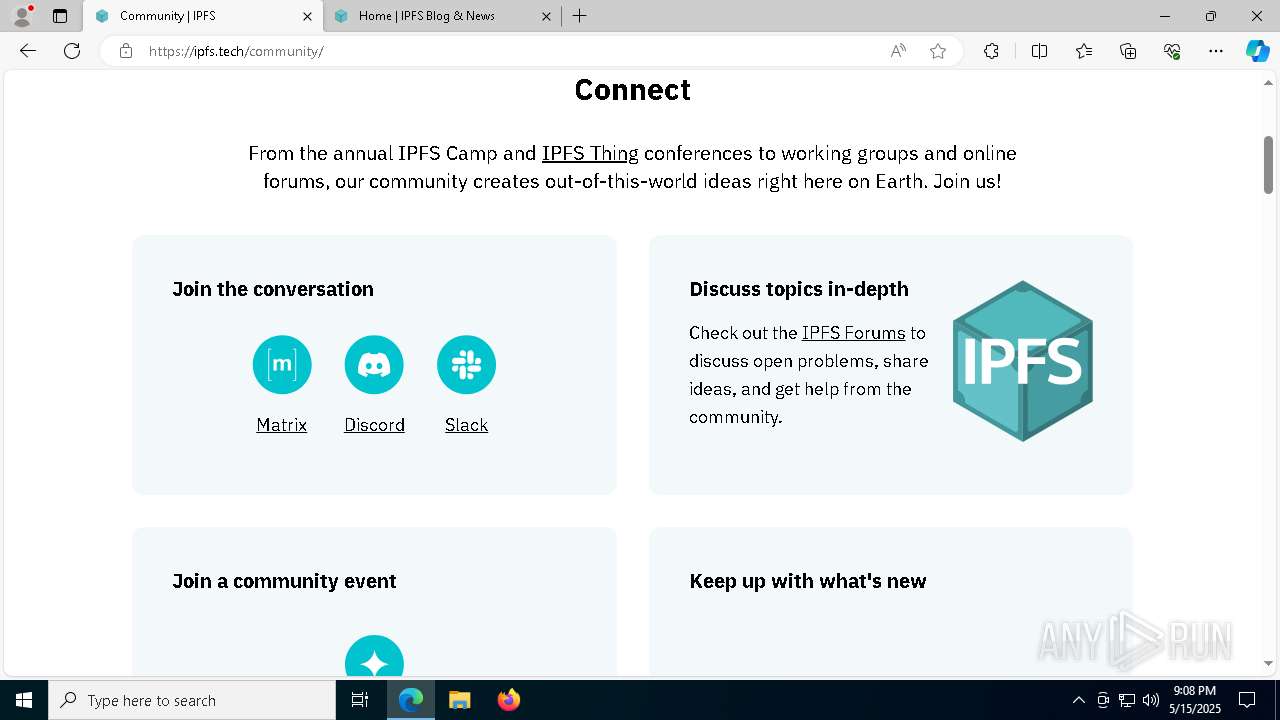Click the Slack text link
This screenshot has height=720, width=1280.
466,425
